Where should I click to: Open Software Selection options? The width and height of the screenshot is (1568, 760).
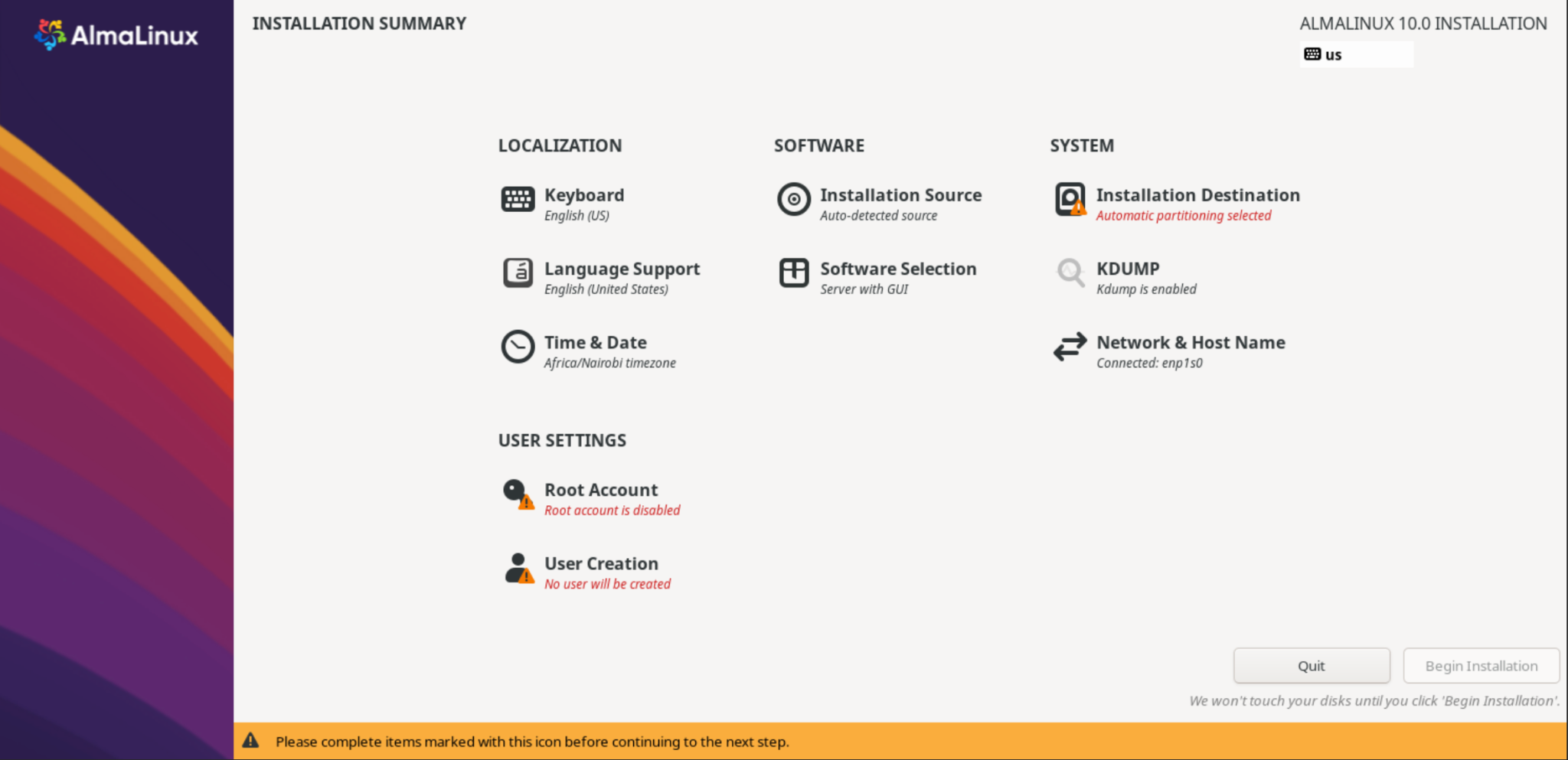898,269
